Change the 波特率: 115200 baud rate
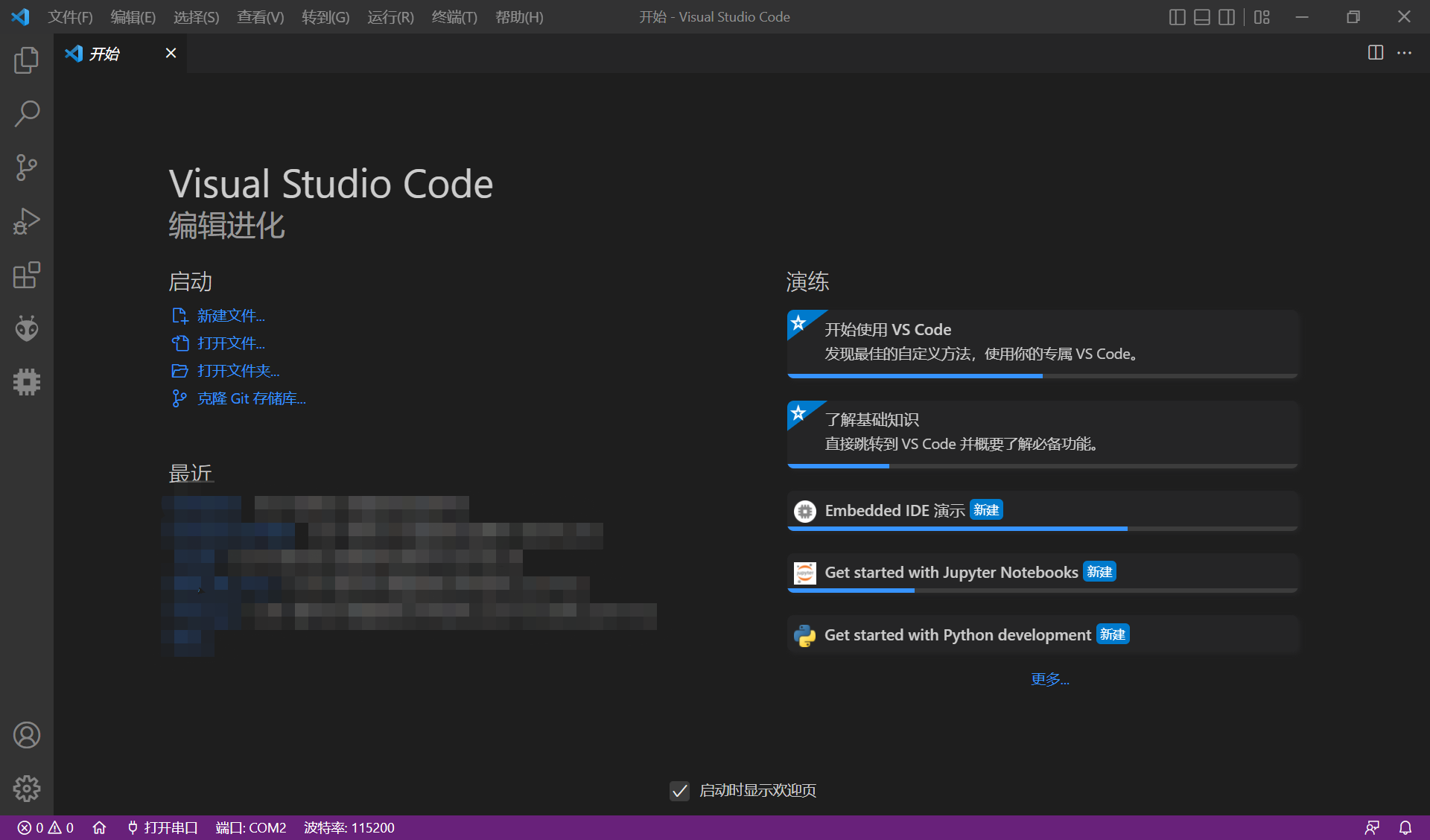Viewport: 1430px width, 840px height. 349,828
